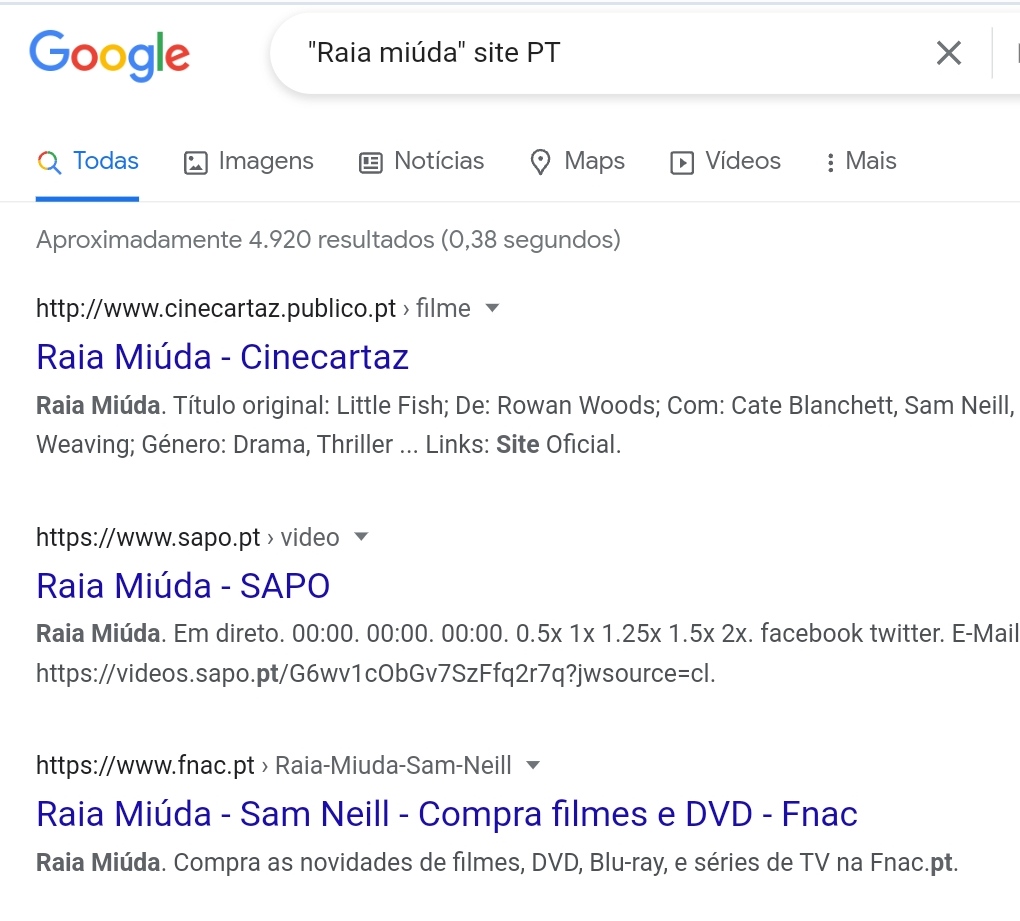Screen dimensions: 1020x921
Task: Switch to the Imagens tab
Action: point(265,161)
